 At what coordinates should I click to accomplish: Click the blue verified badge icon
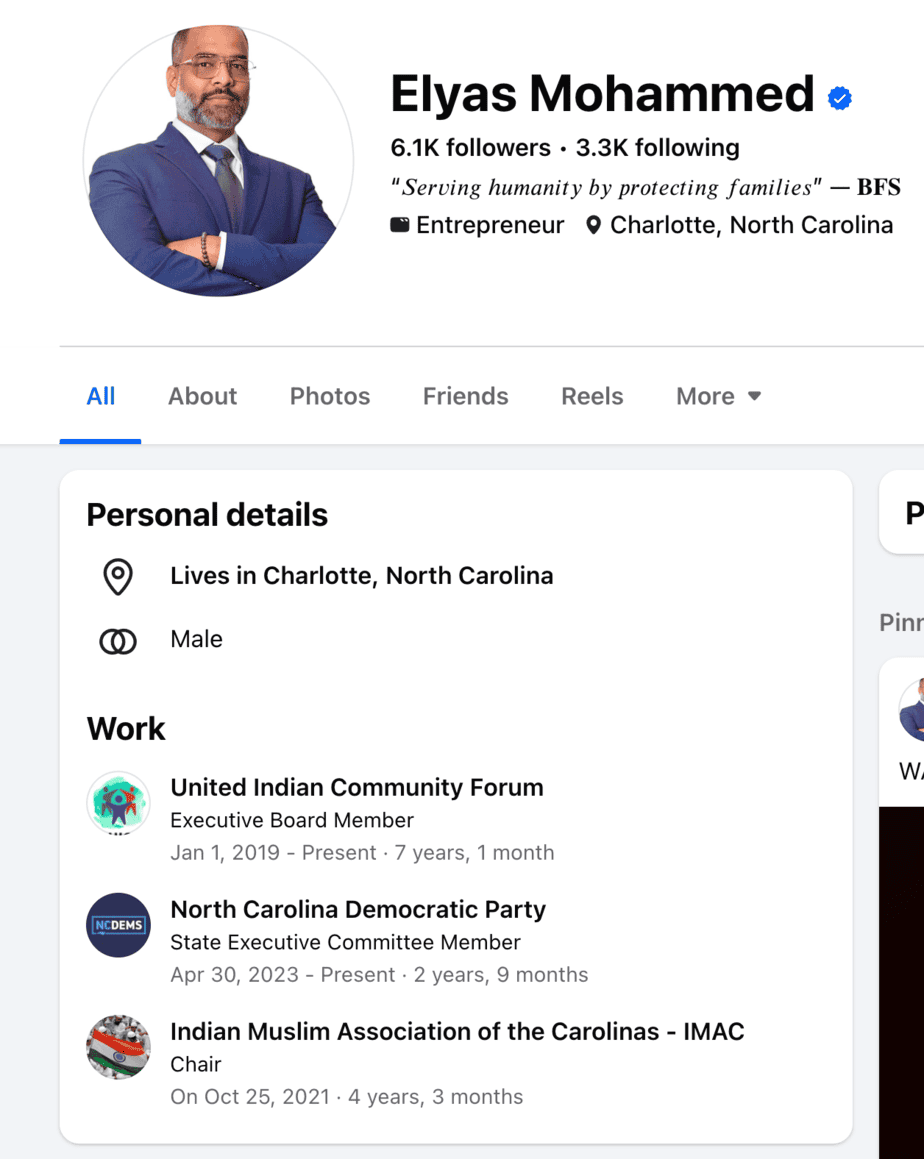pyautogui.click(x=840, y=98)
